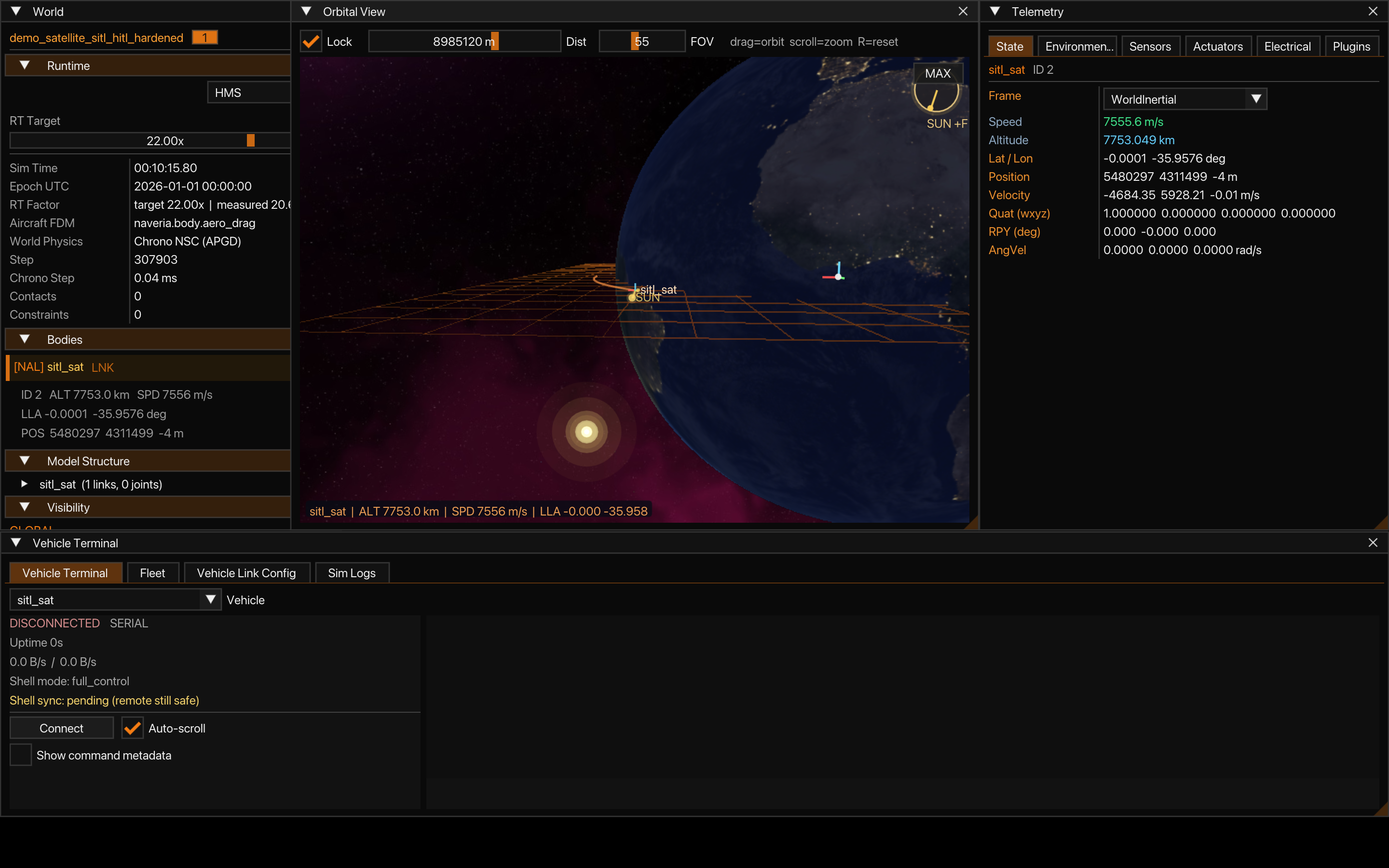Click the LLA line under sitl_sat body
The width and height of the screenshot is (1389, 868).
tap(94, 414)
